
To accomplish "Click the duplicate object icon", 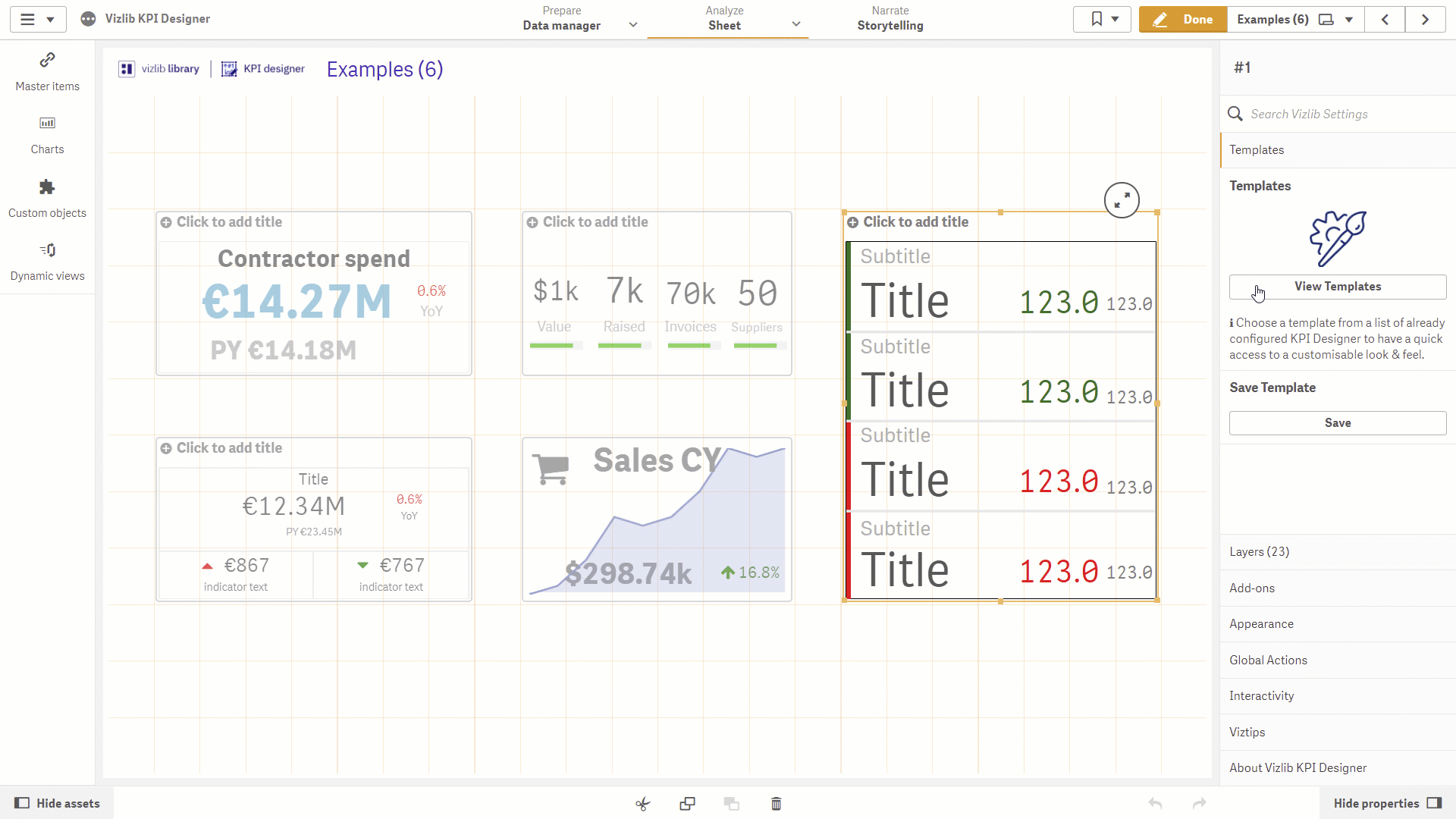I will (687, 804).
